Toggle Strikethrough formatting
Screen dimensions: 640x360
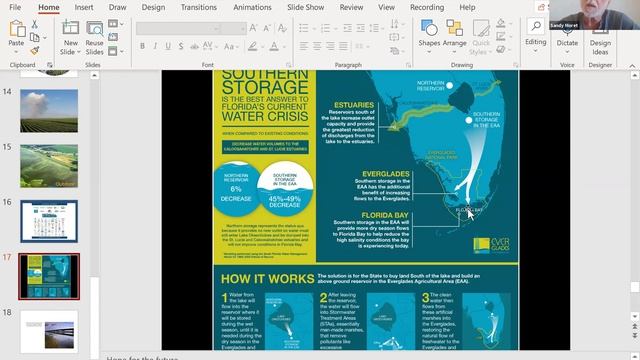coord(194,46)
